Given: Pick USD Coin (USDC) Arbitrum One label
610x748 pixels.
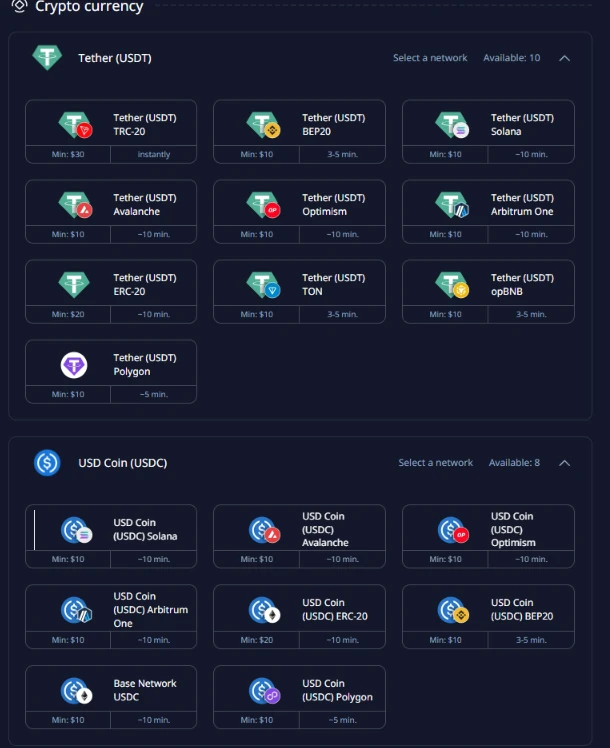Looking at the screenshot, I should point(151,610).
